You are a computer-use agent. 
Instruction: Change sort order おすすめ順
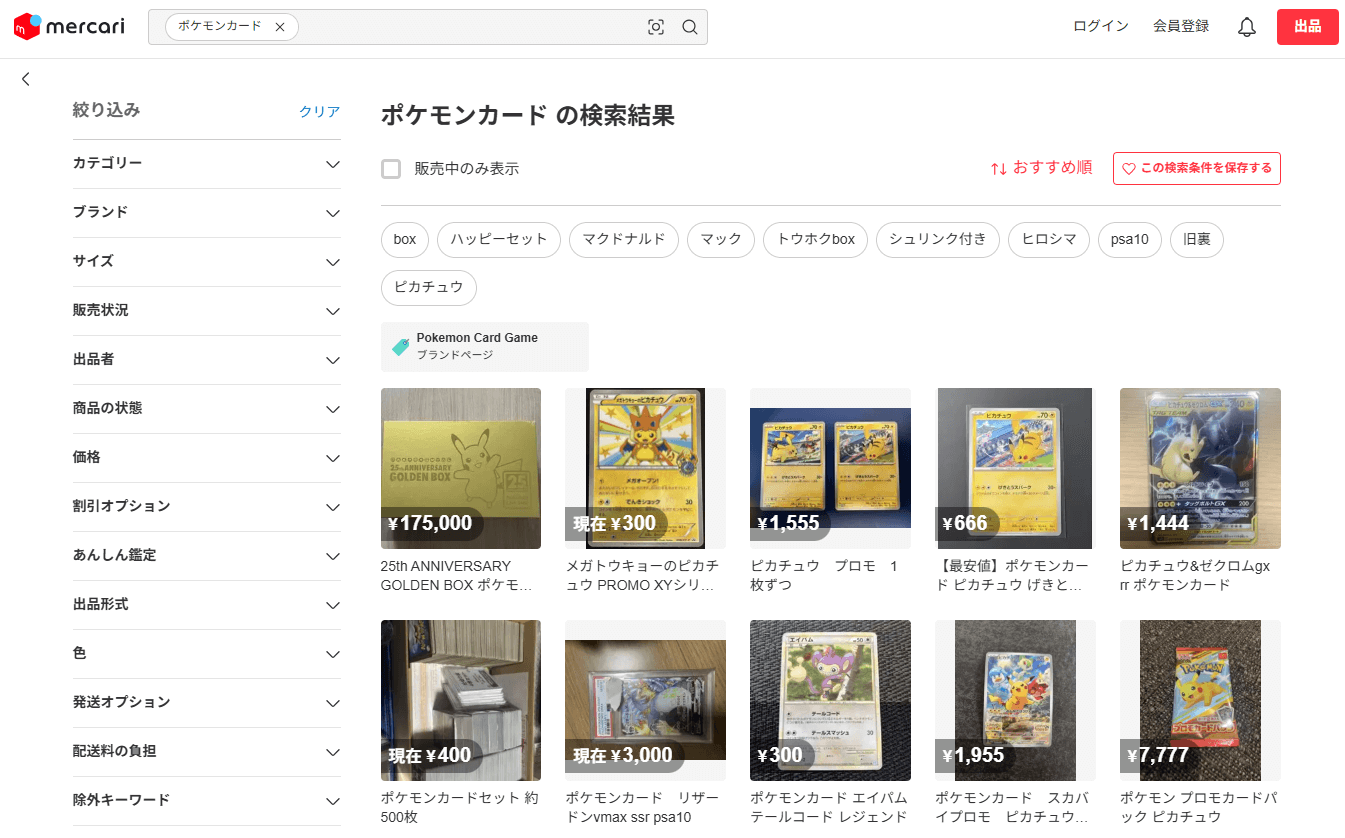point(1040,168)
